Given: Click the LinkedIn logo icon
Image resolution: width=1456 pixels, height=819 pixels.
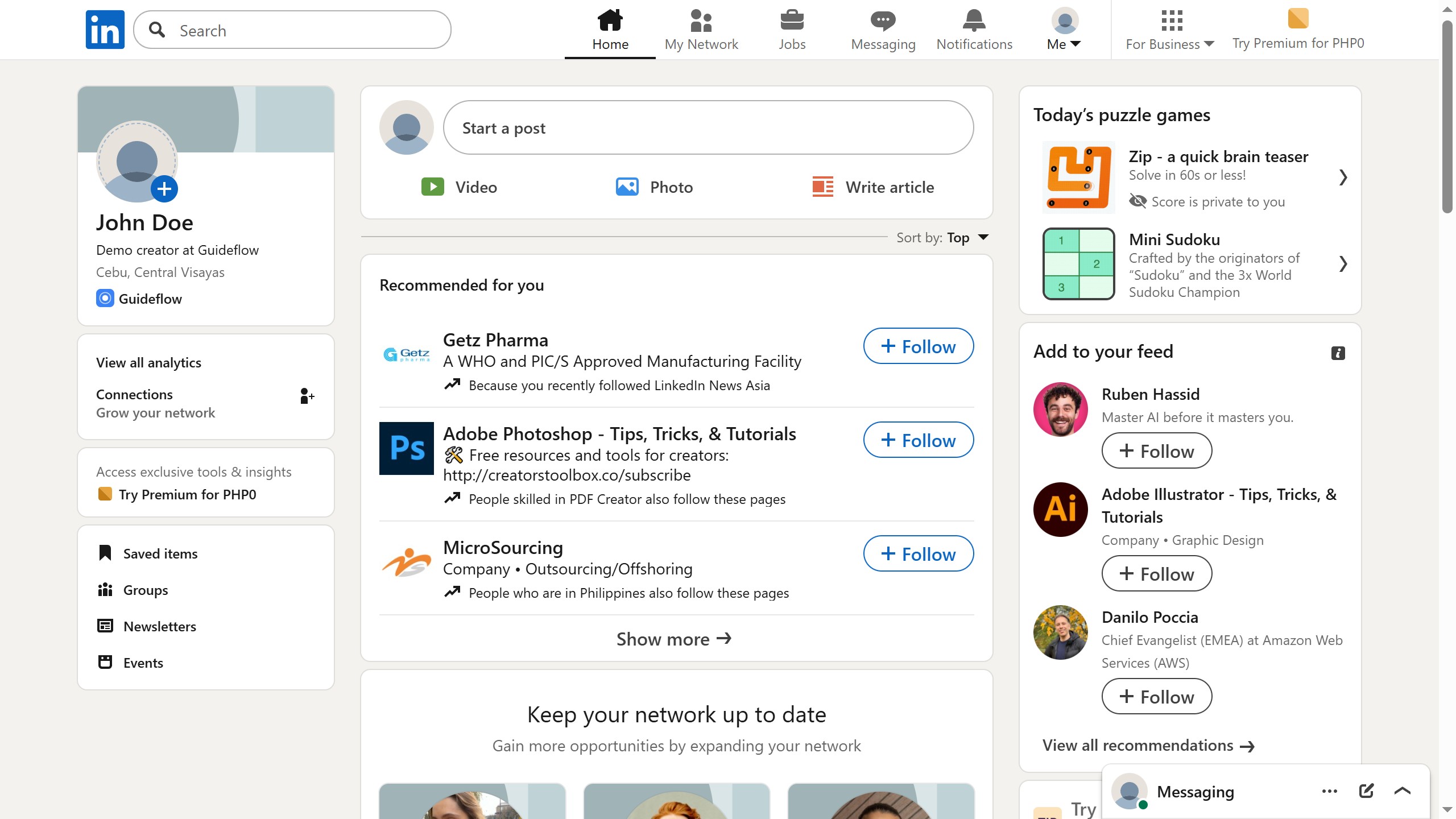Looking at the screenshot, I should tap(105, 30).
